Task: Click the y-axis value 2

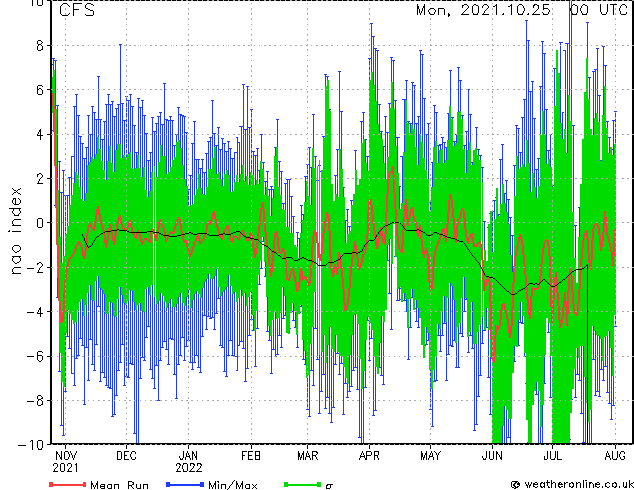Action: click(40, 179)
